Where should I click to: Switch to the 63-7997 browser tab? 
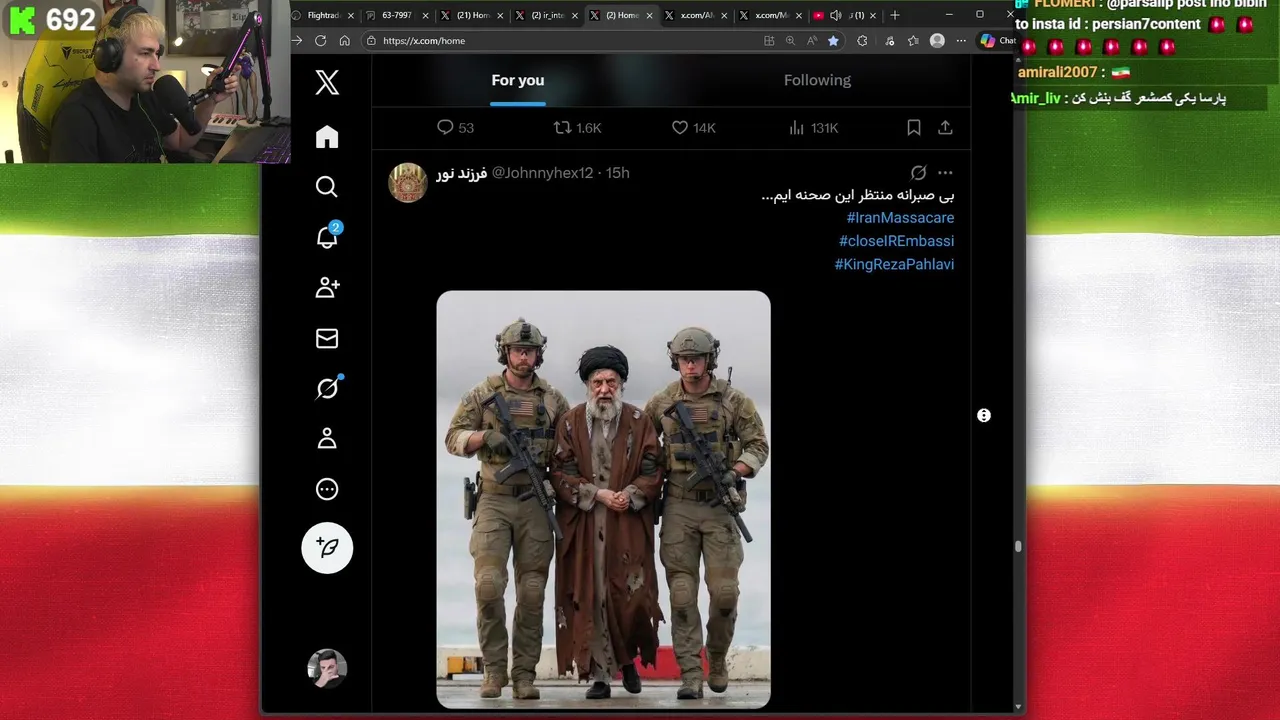pos(397,15)
